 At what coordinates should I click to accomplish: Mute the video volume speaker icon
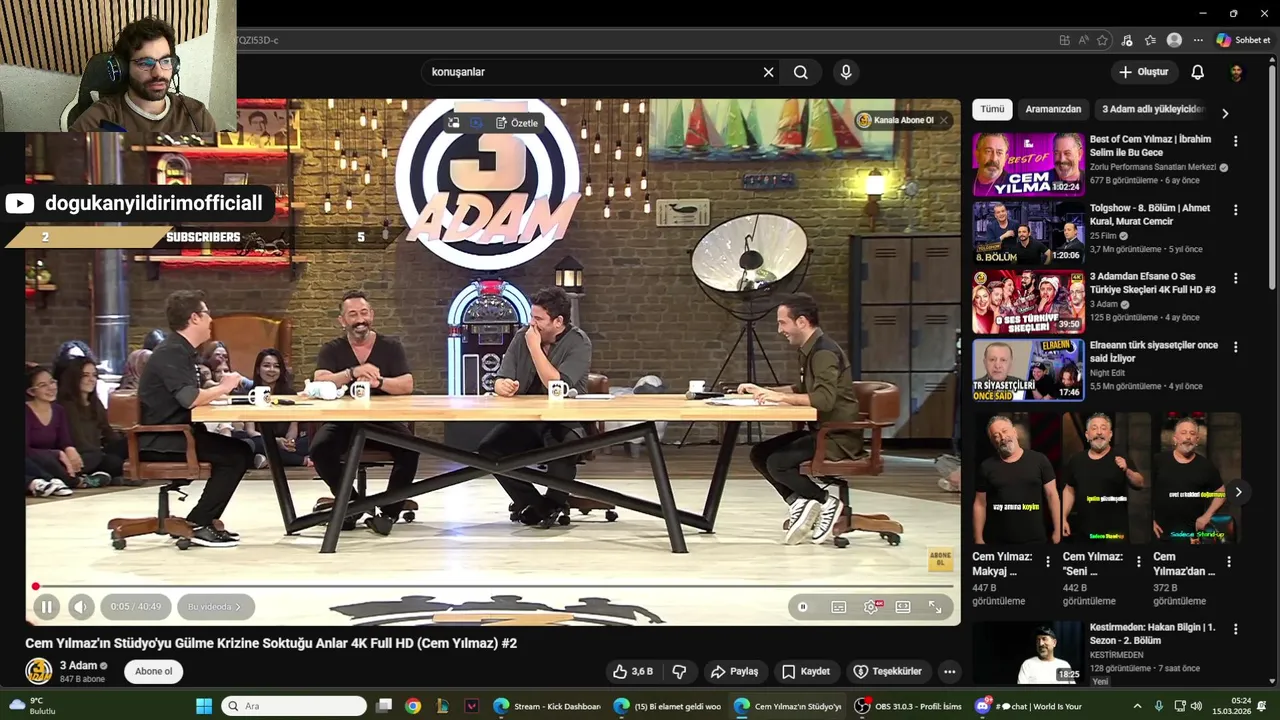pos(82,606)
